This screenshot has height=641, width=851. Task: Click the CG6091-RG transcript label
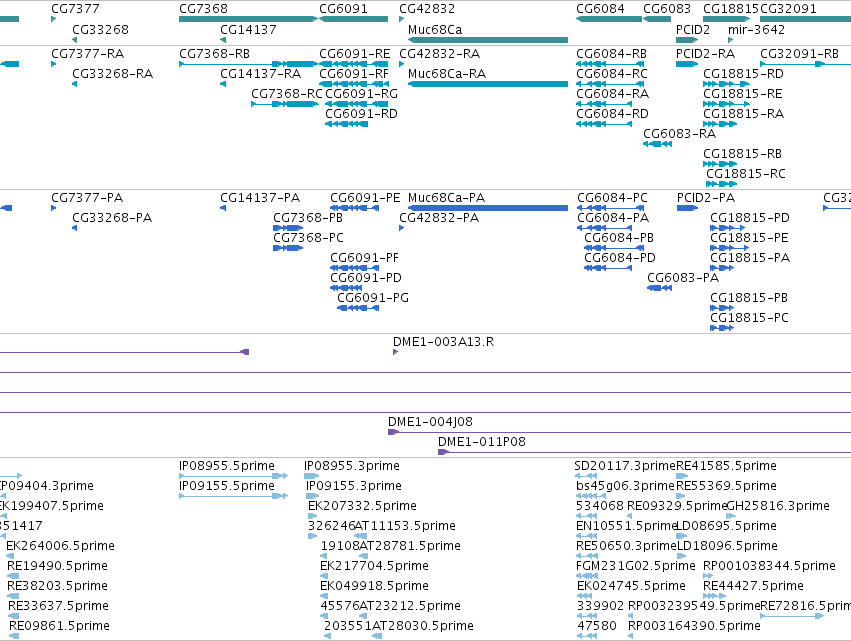pyautogui.click(x=361, y=94)
